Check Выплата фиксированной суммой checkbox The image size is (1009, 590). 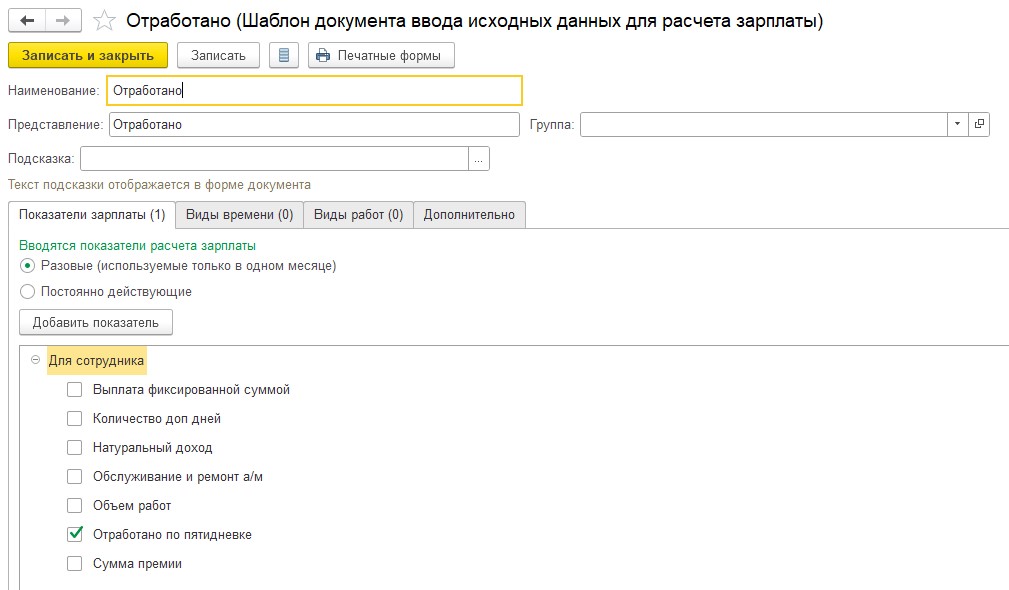click(75, 389)
